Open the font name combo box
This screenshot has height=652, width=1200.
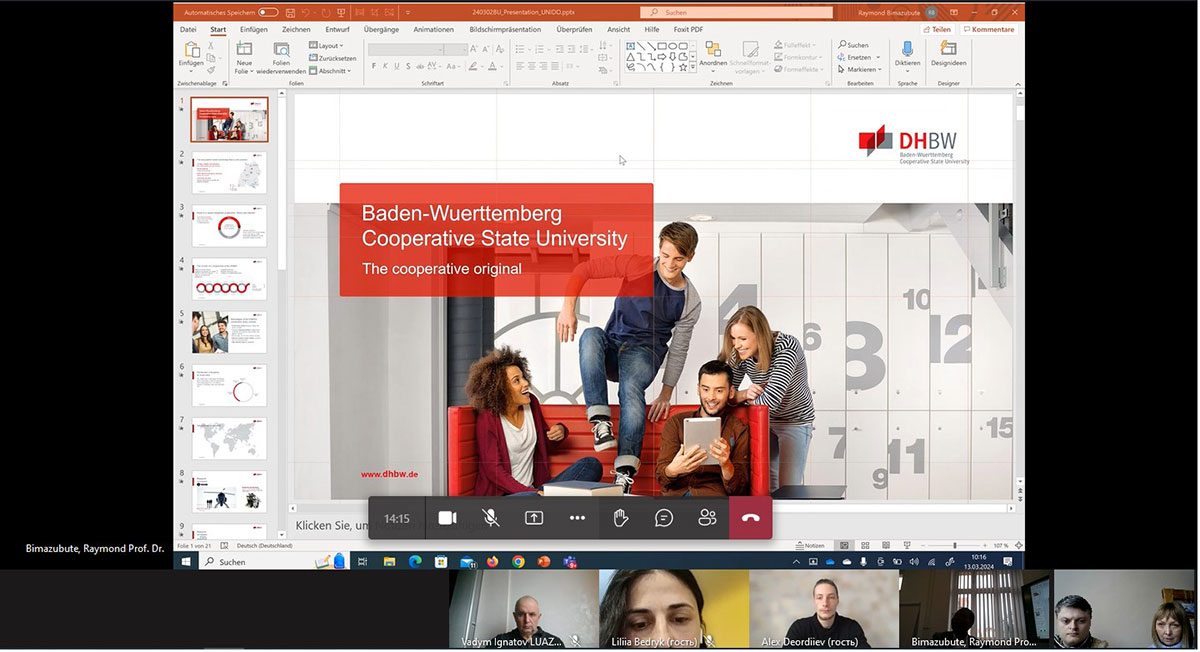pos(406,49)
